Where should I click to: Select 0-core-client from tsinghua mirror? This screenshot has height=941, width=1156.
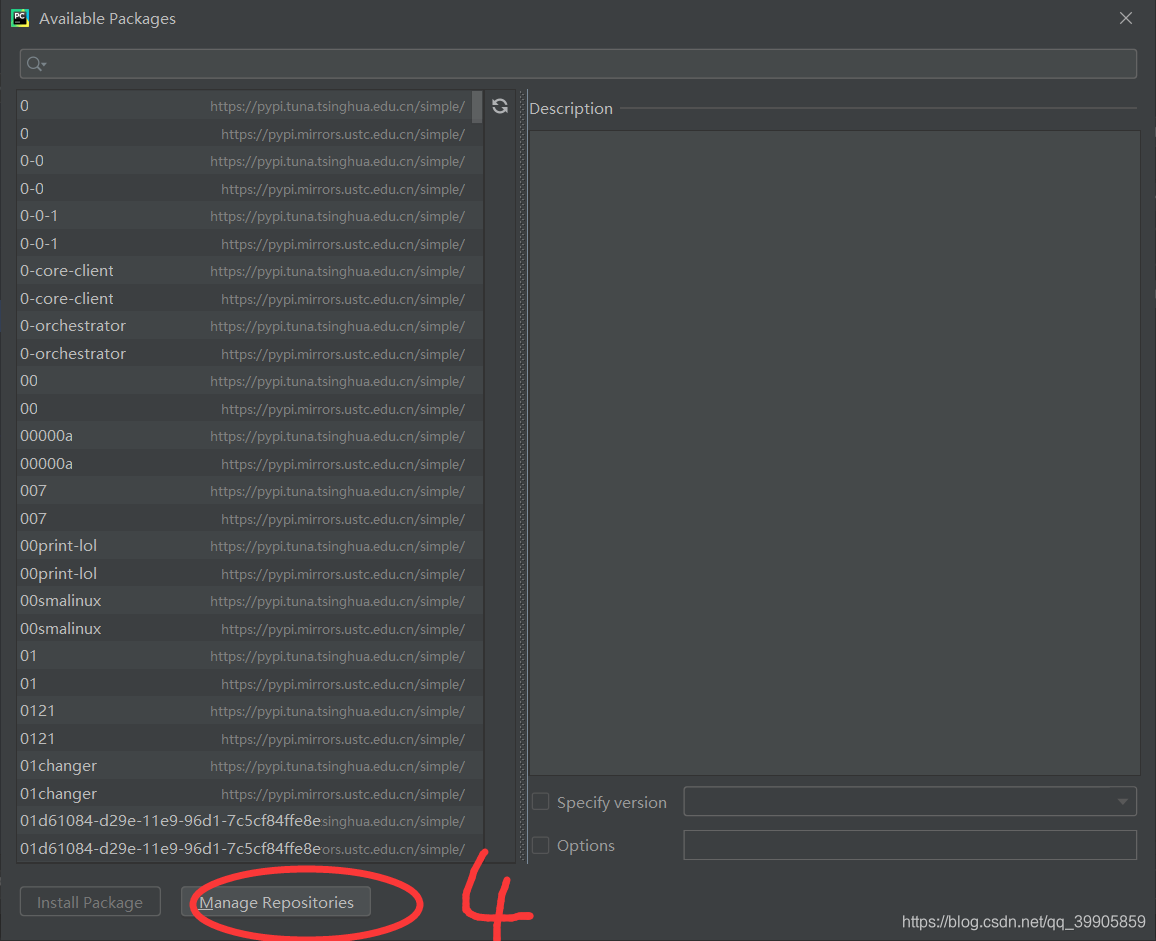[250, 271]
